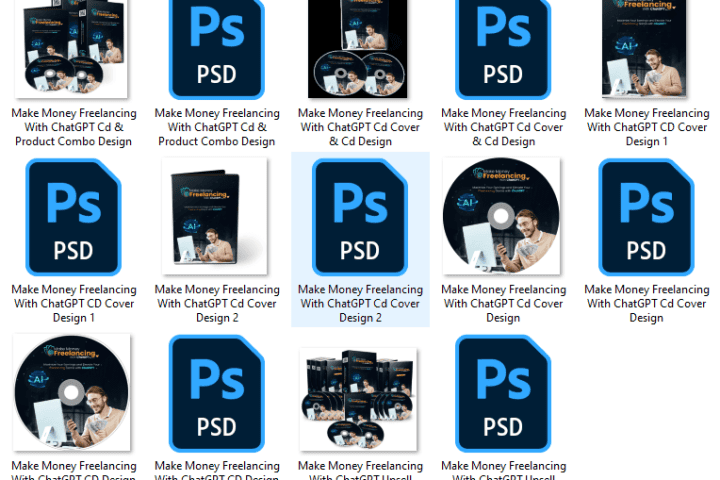Select the CD Design PSD file icon
Viewport: 720px width, 480px height.
click(217, 393)
